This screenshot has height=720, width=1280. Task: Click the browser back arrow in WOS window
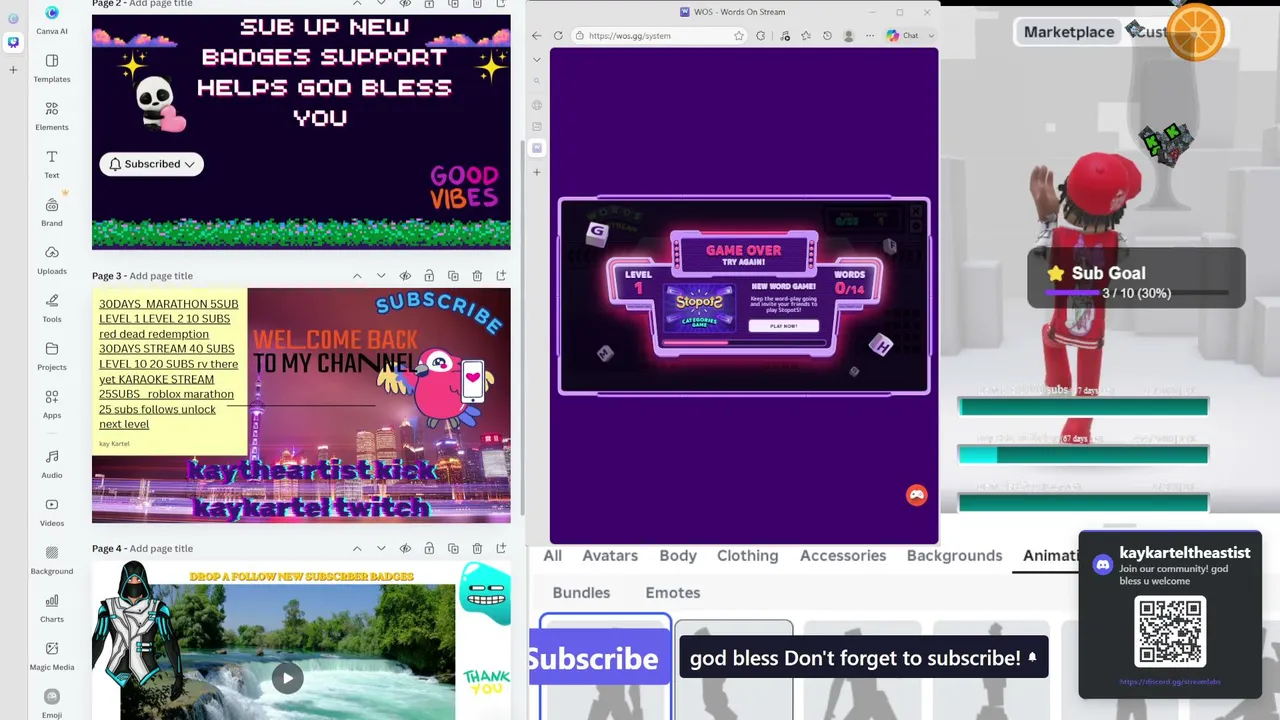pos(537,36)
